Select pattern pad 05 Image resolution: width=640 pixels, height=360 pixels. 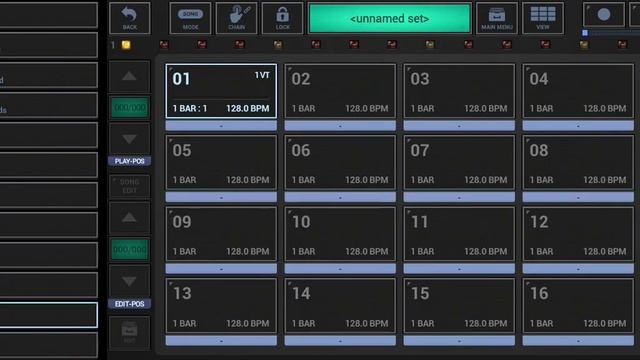point(221,163)
